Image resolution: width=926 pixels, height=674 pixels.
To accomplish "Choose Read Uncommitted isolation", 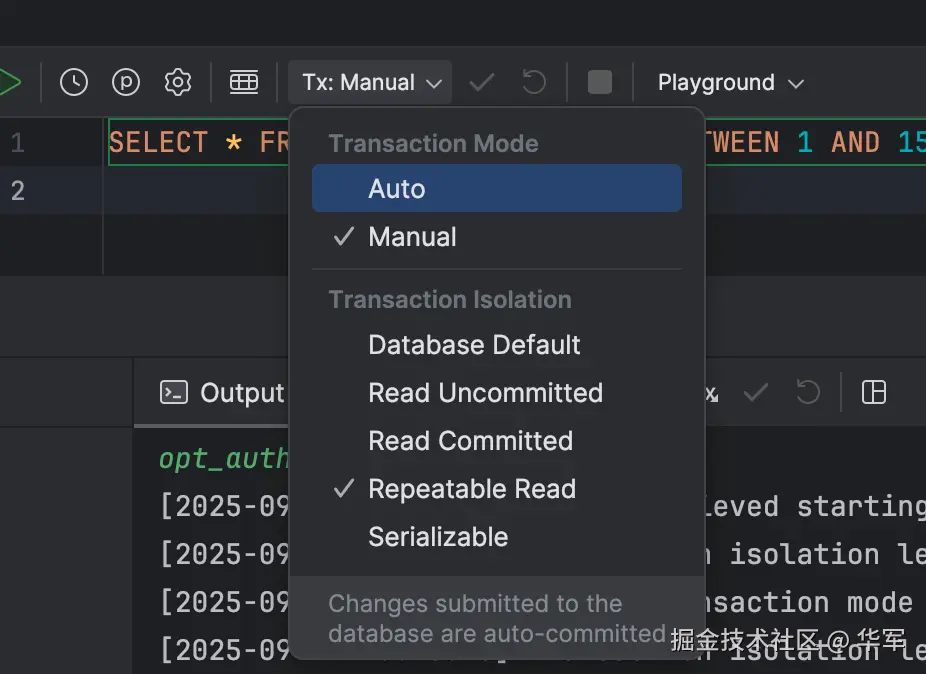I will pyautogui.click(x=485, y=393).
